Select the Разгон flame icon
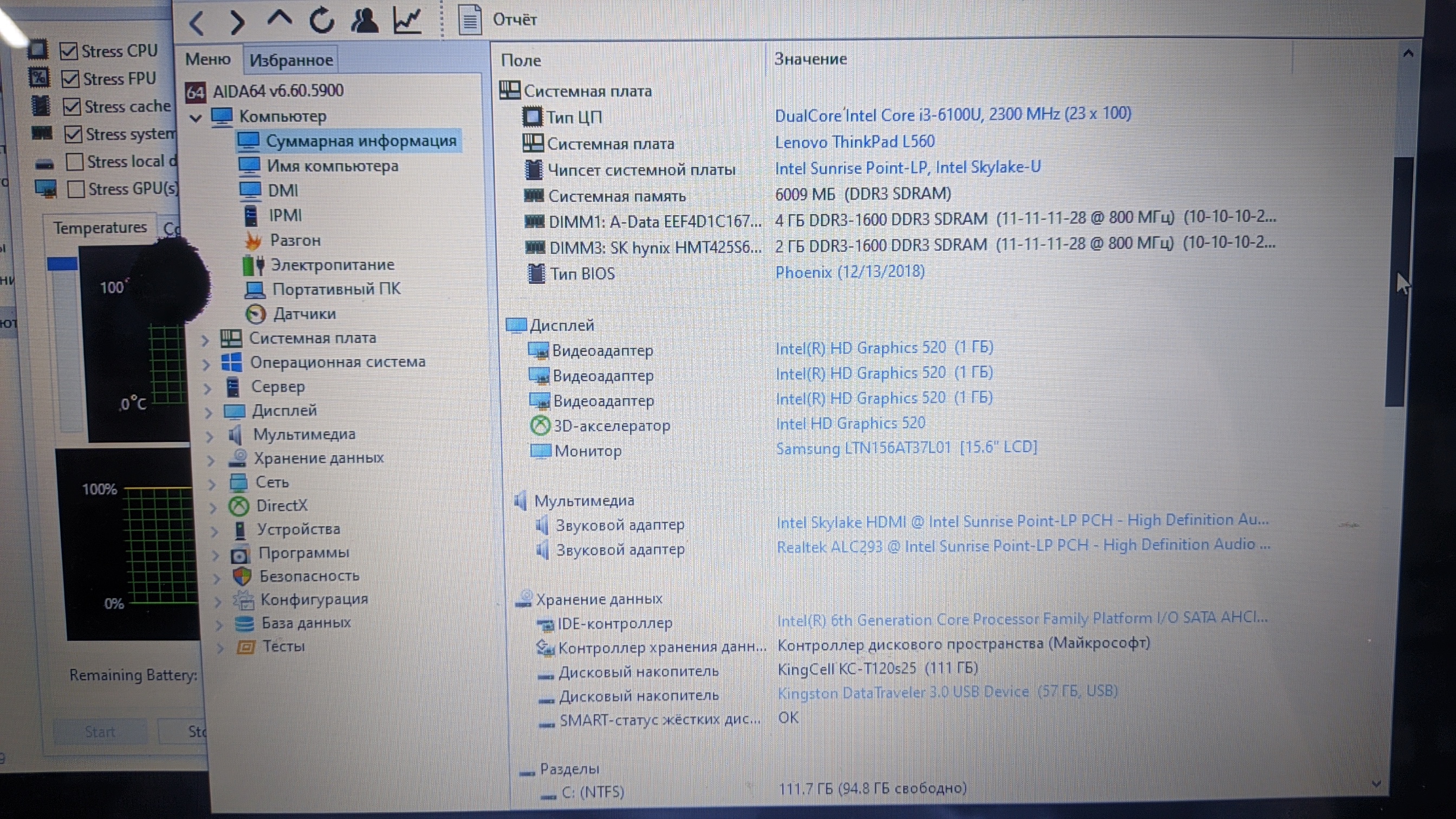Viewport: 1456px width, 819px height. pos(252,241)
